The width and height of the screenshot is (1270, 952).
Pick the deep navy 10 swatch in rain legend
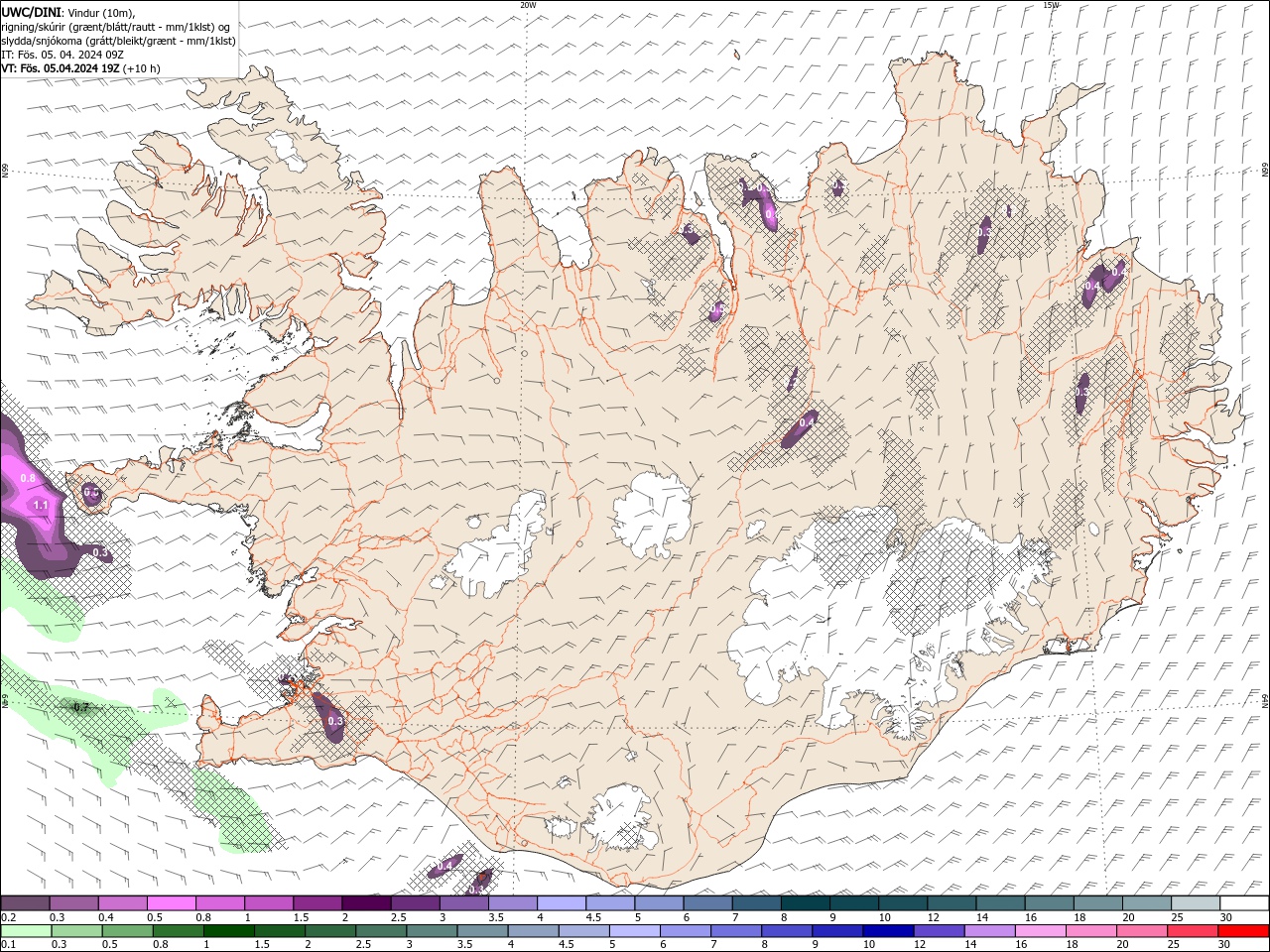pos(888,931)
